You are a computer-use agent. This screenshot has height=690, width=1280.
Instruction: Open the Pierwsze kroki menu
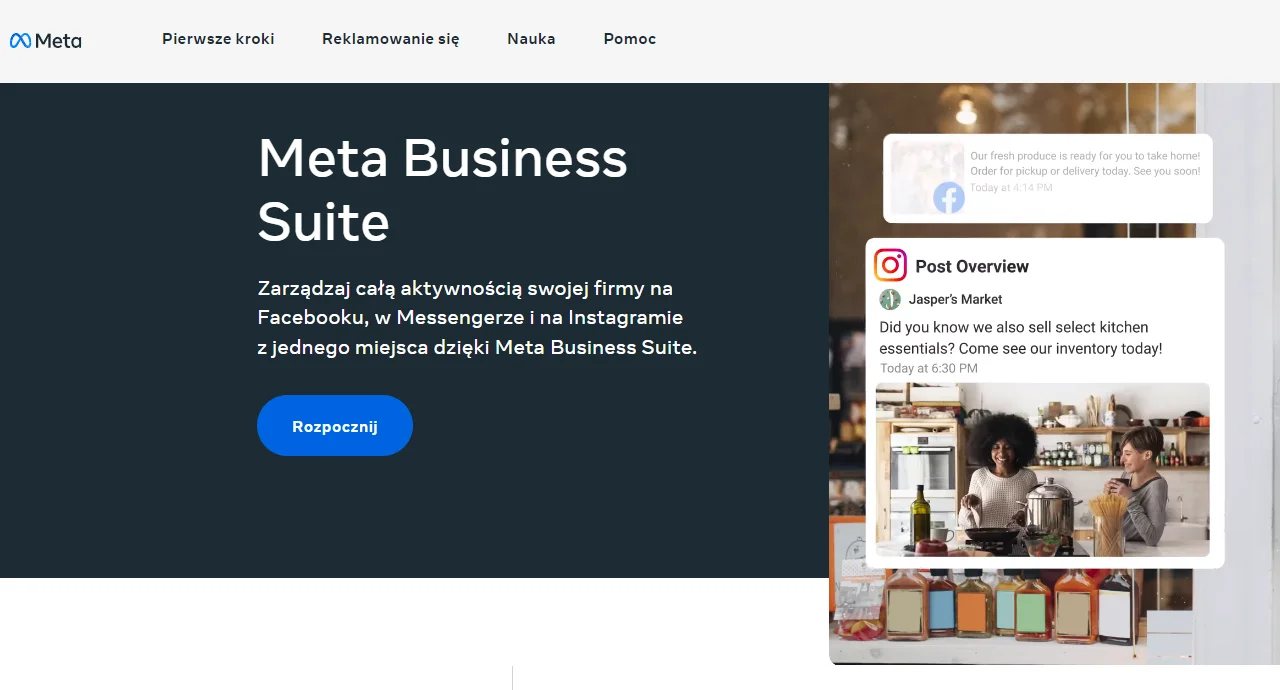[x=218, y=39]
